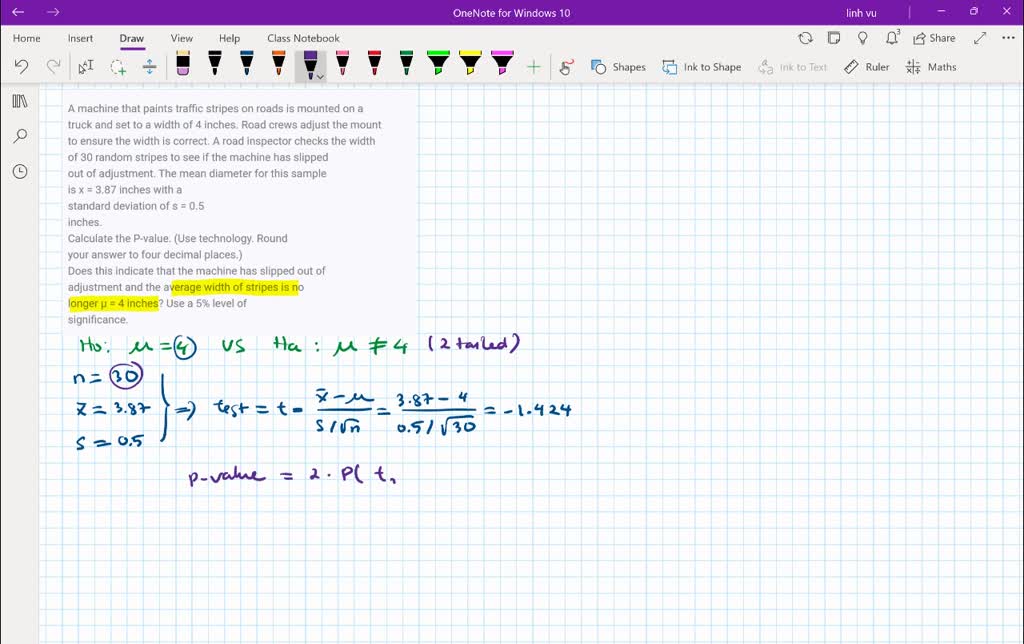This screenshot has width=1024, height=644.
Task: Open the feed pane icon
Action: tap(834, 38)
